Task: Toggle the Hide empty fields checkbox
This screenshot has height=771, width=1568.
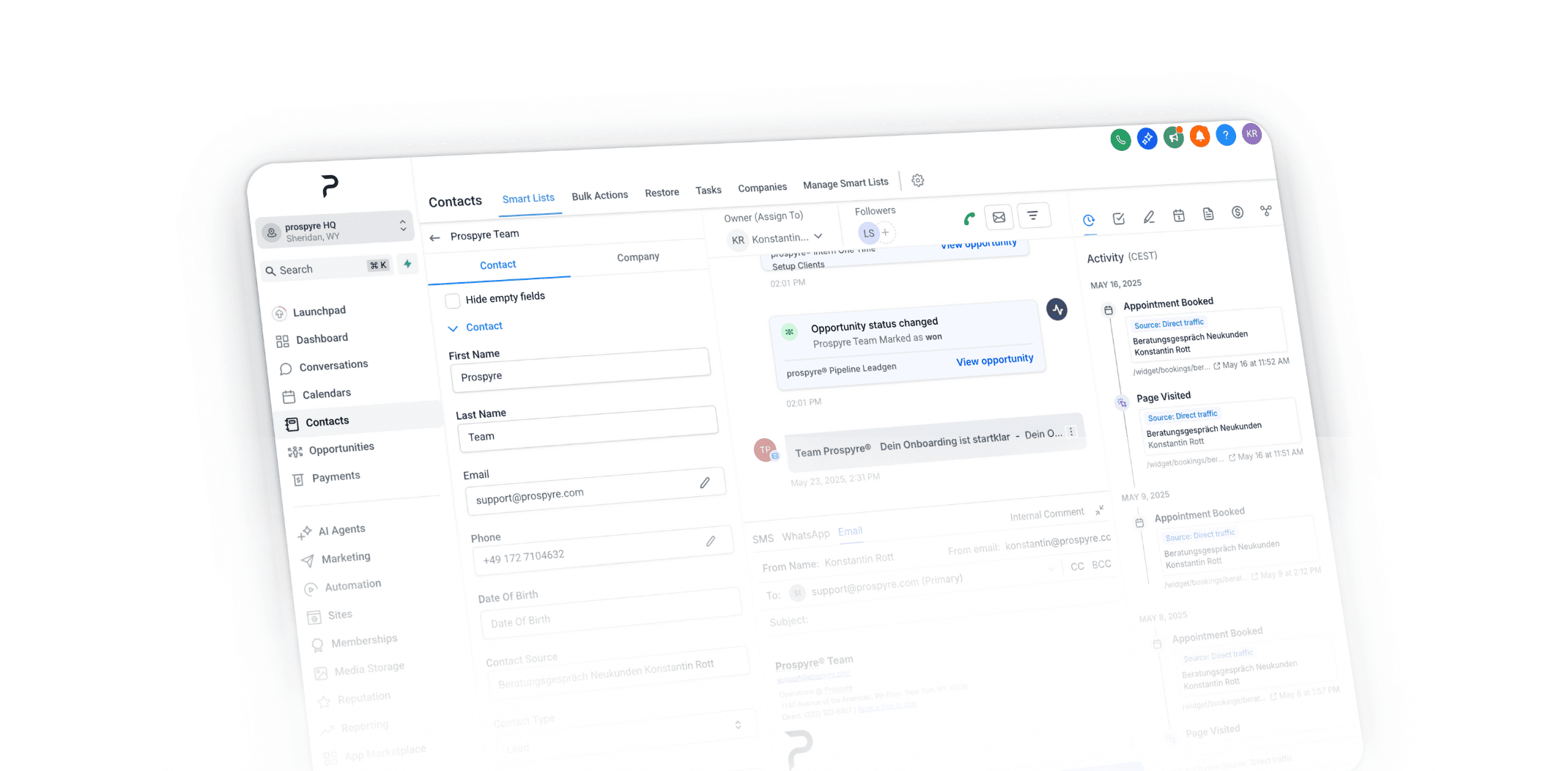Action: coord(453,300)
